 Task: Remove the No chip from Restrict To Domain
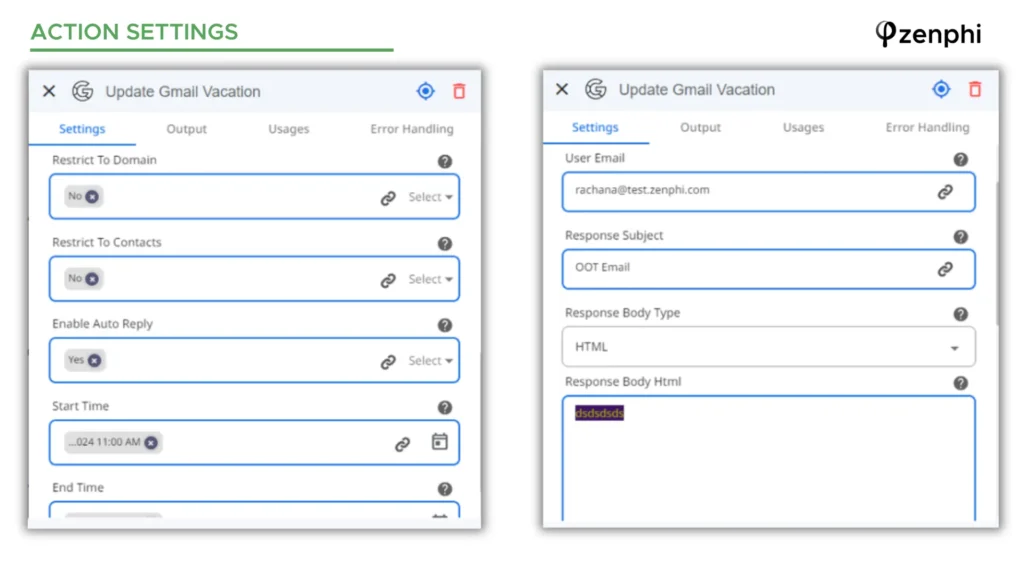click(92, 197)
